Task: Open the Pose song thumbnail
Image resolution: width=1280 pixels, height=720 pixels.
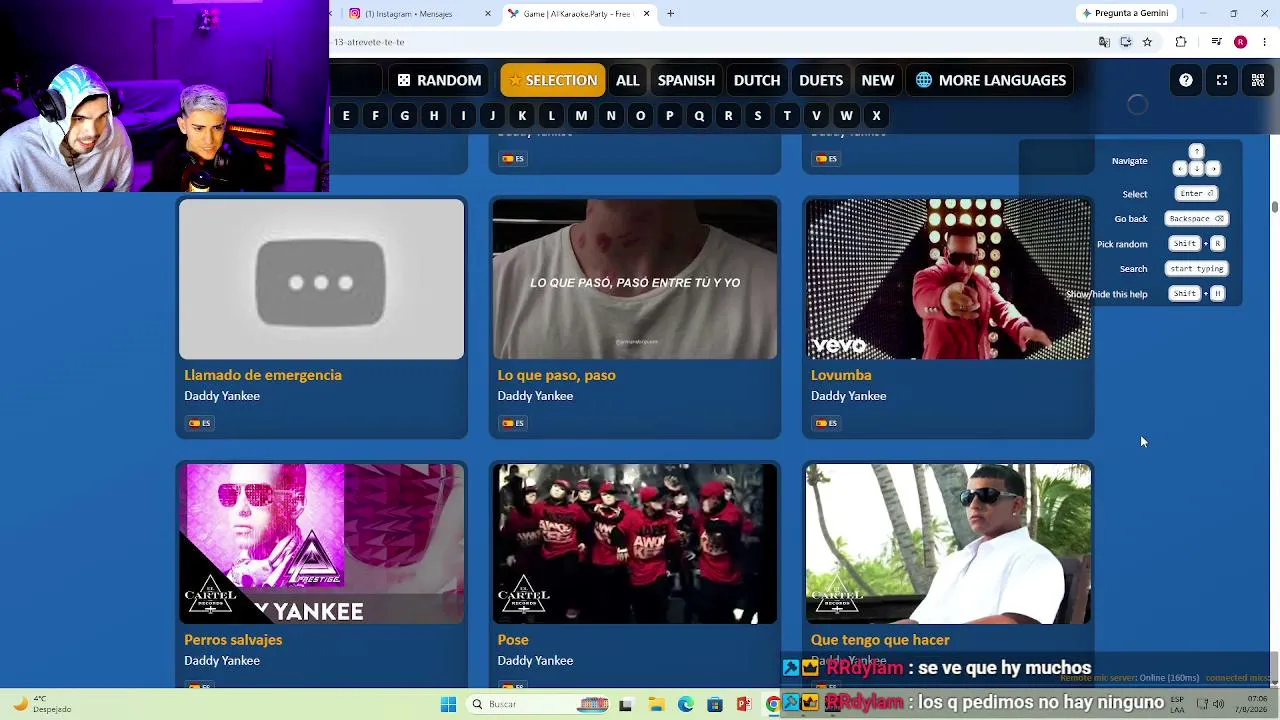Action: tap(635, 544)
